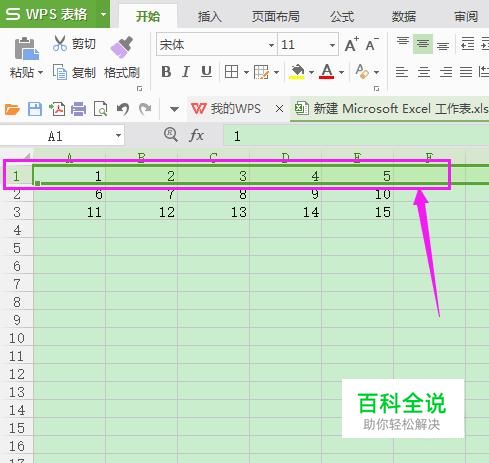489x463 pixels.
Task: Click the Paste clipboard icon
Action: 26,49
